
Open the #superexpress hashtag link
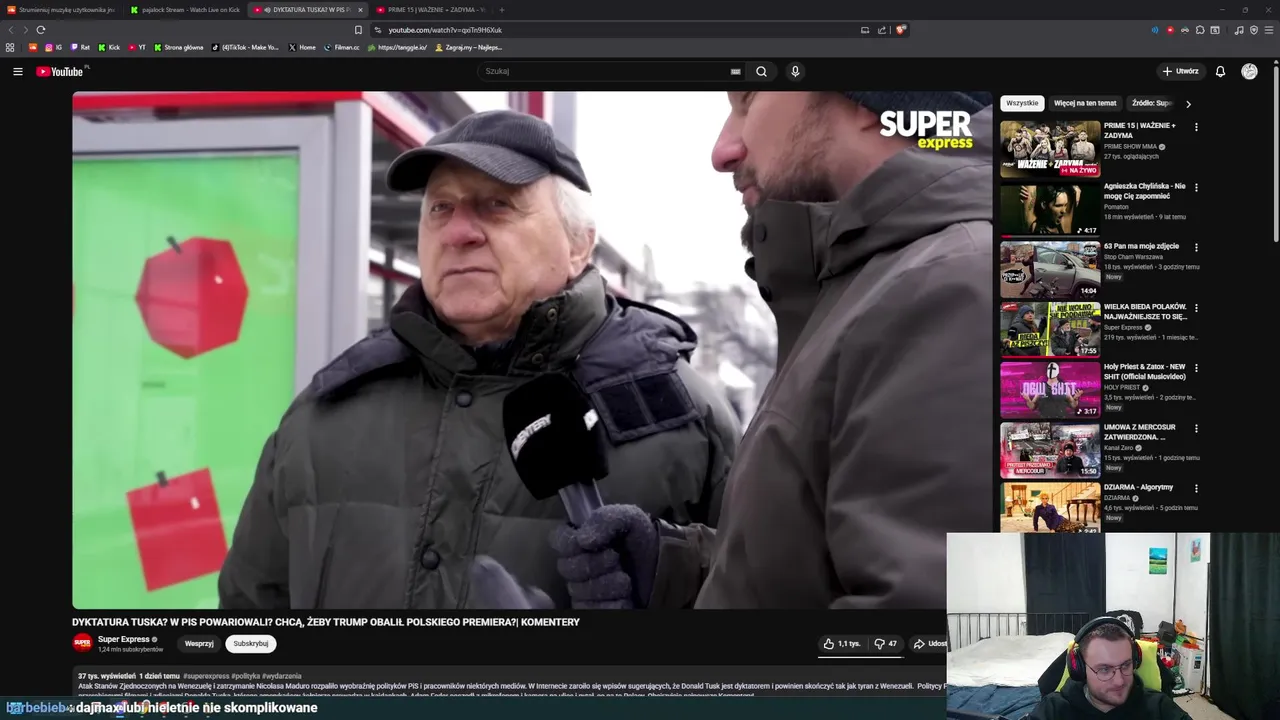(206, 676)
